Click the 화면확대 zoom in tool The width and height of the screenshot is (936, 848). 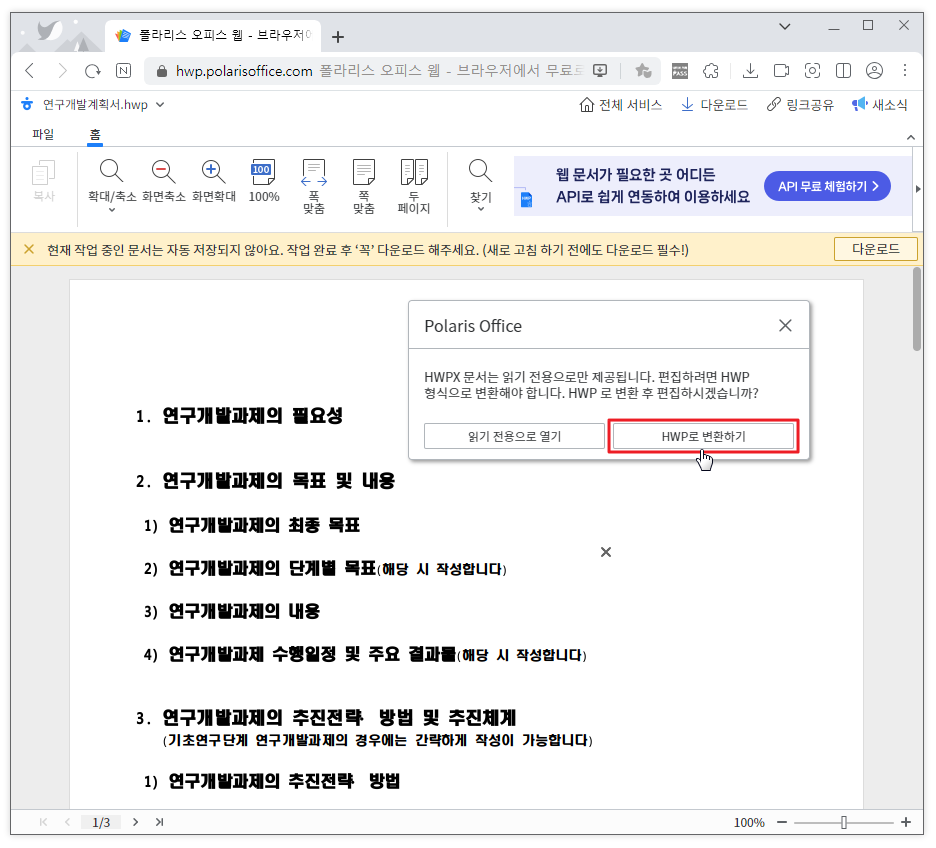point(214,181)
